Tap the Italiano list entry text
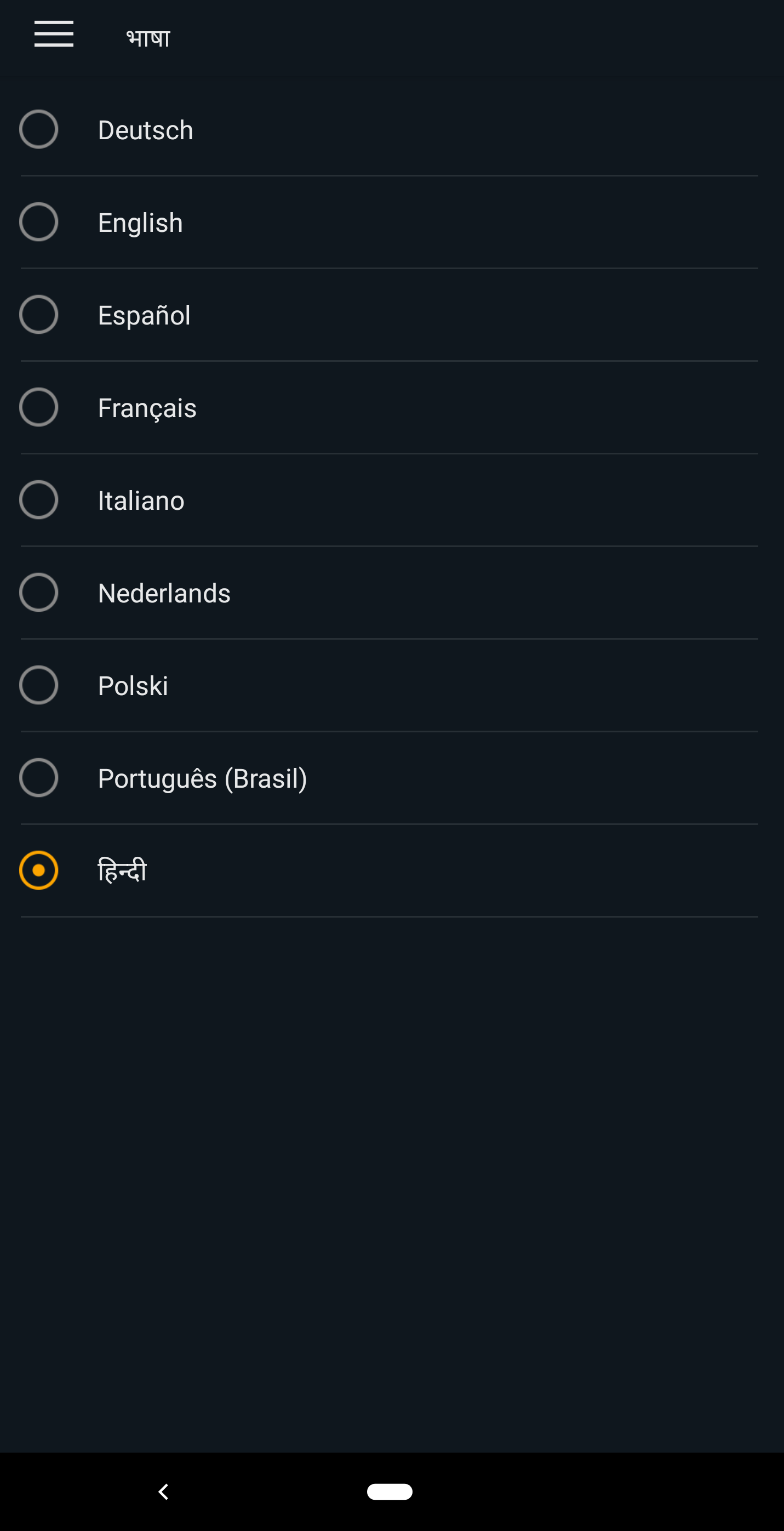This screenshot has height=1531, width=784. point(141,501)
